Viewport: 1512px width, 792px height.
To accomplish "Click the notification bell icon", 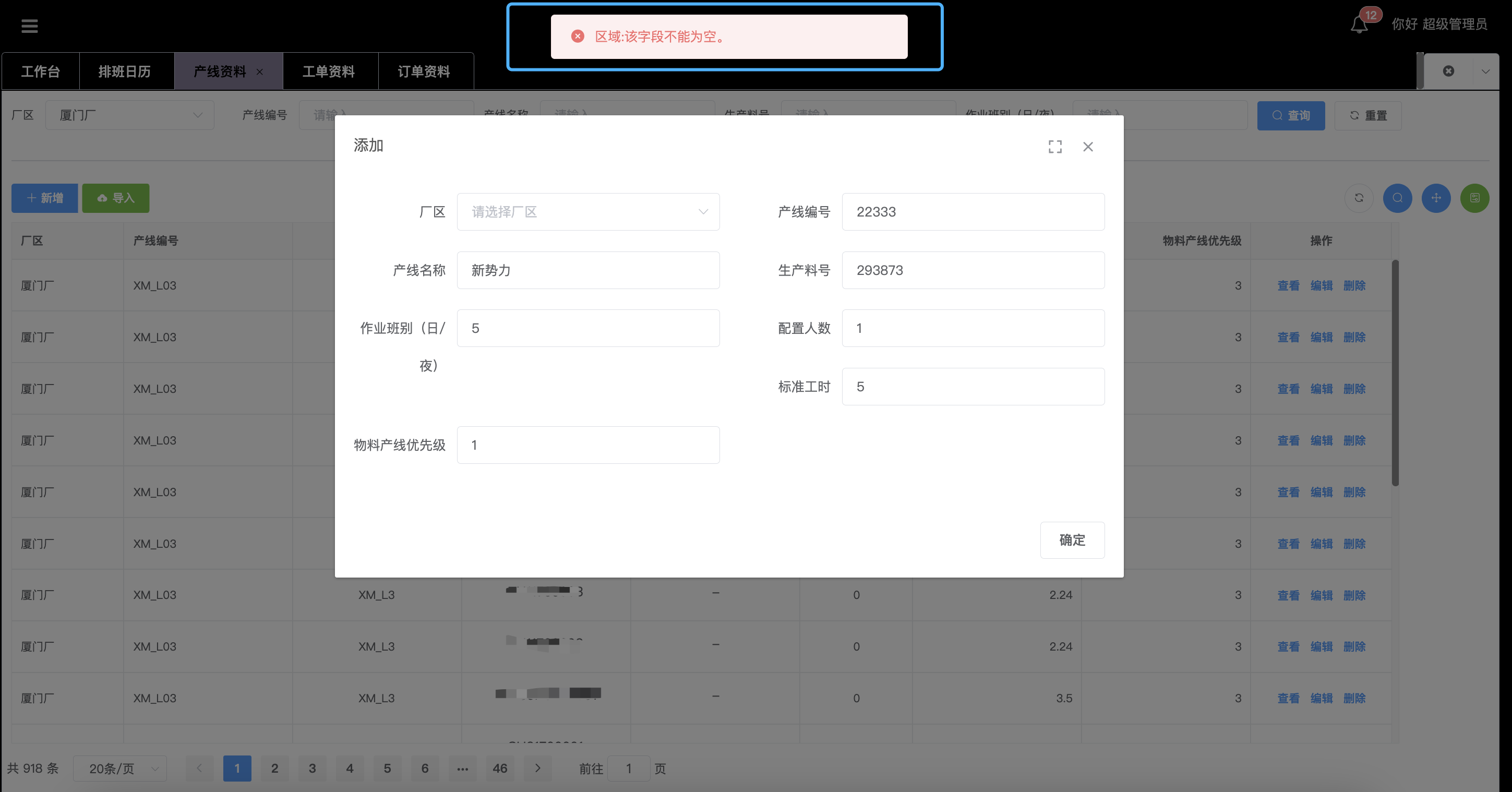I will [x=1359, y=25].
